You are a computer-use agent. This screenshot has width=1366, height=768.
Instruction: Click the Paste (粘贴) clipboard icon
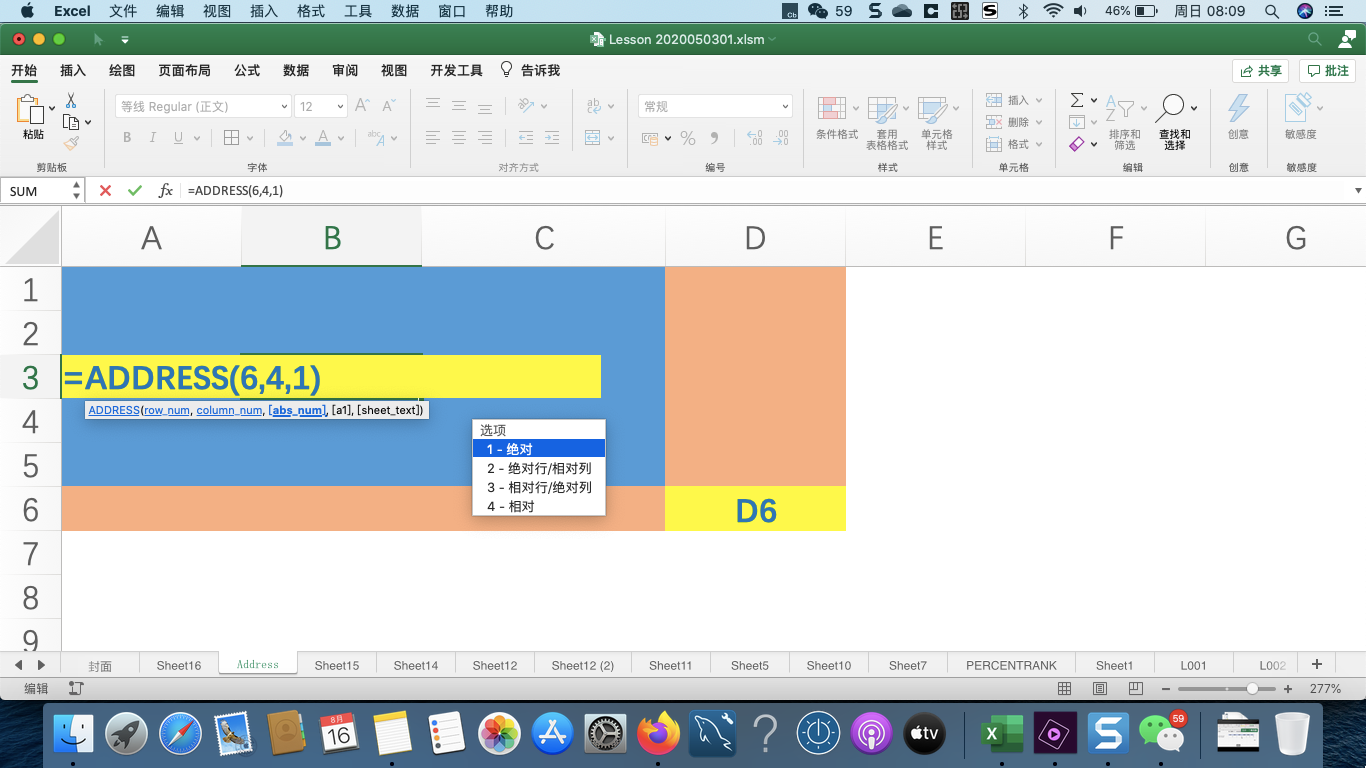click(31, 110)
